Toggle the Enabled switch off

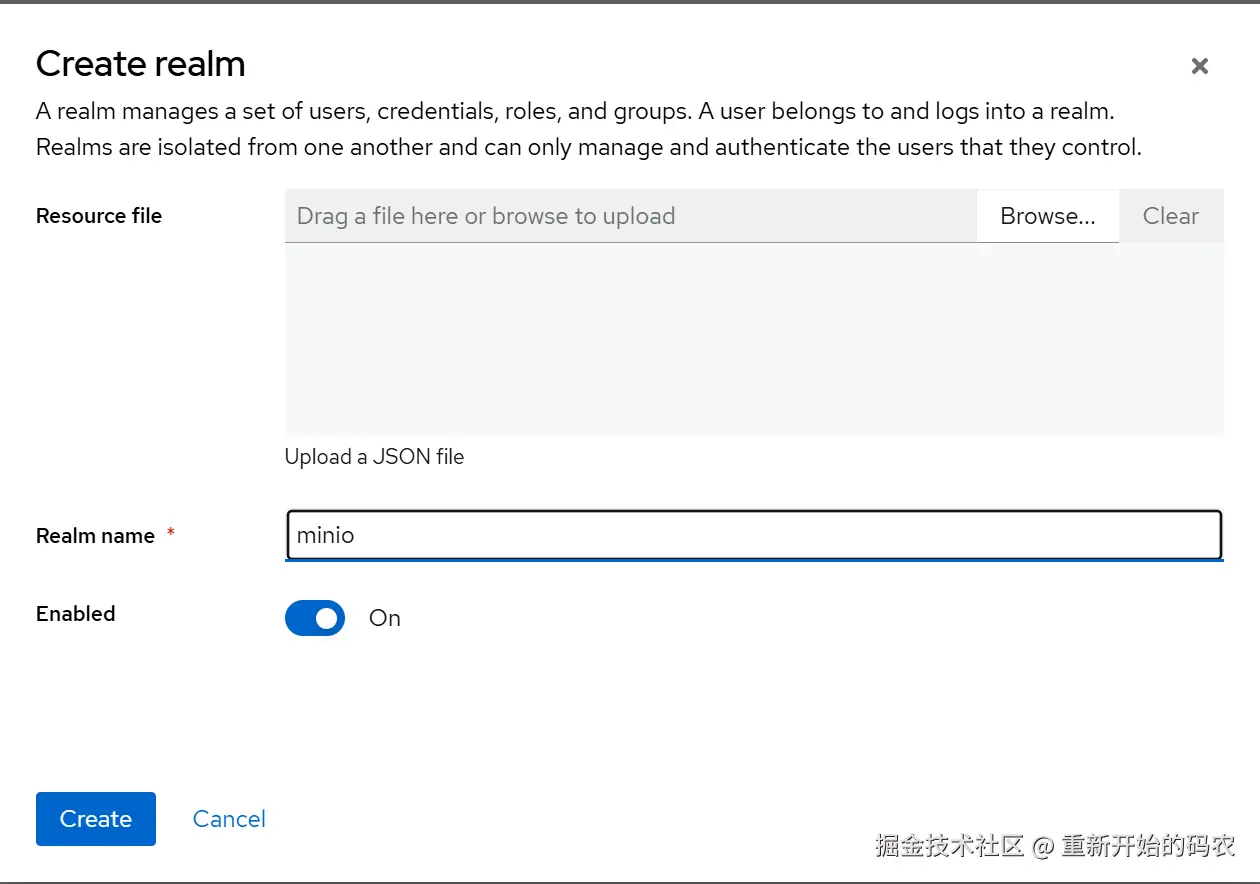[315, 618]
